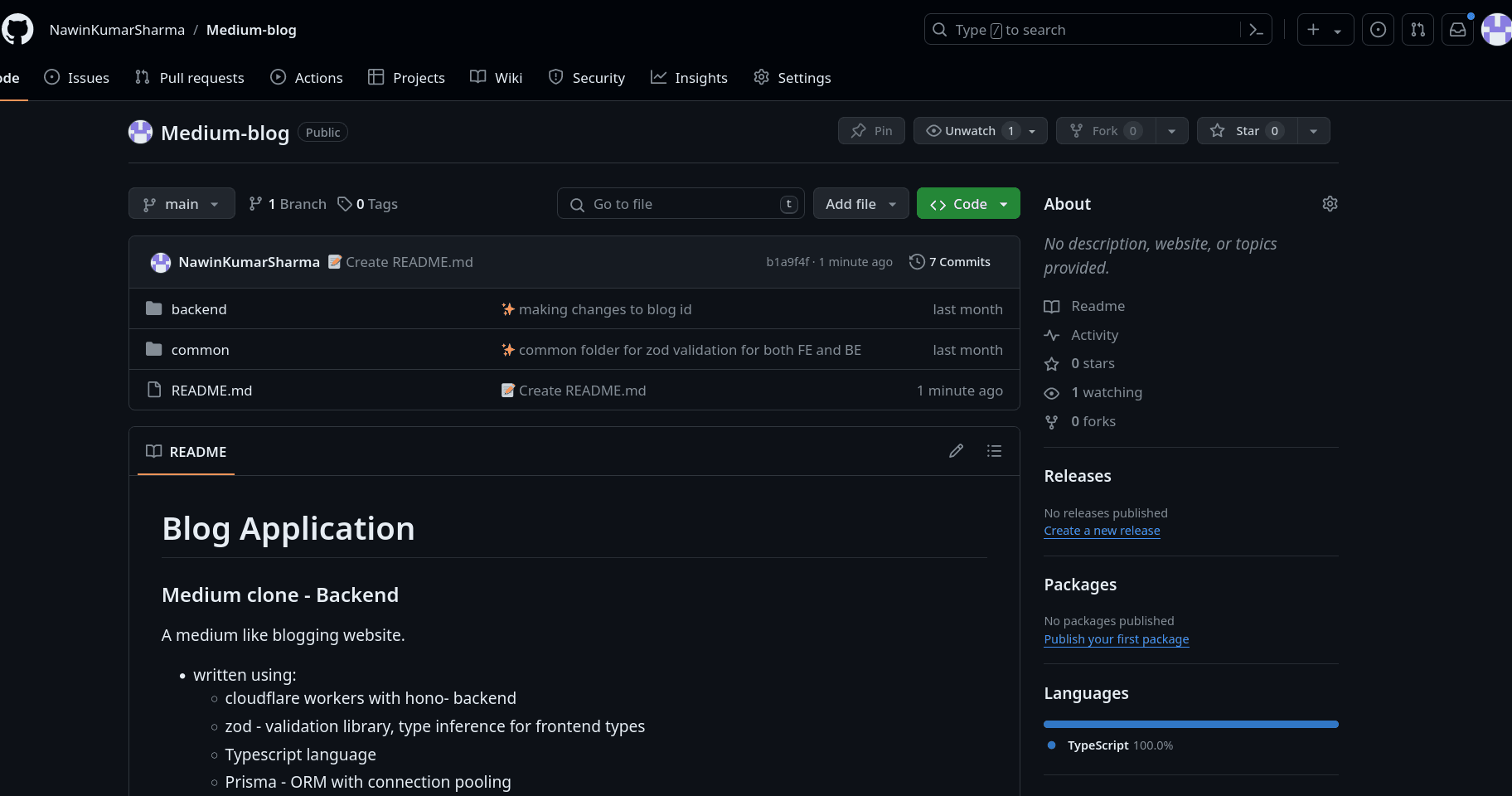Open the issues circle icon in header
The image size is (1512, 796).
pos(1378,30)
